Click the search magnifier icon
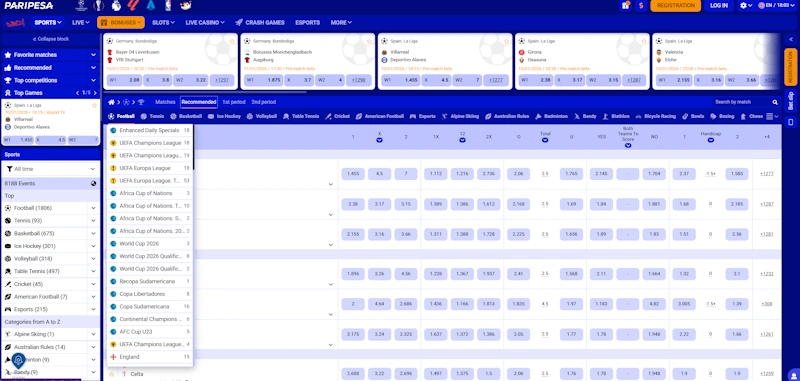This screenshot has height=381, width=800. (775, 102)
